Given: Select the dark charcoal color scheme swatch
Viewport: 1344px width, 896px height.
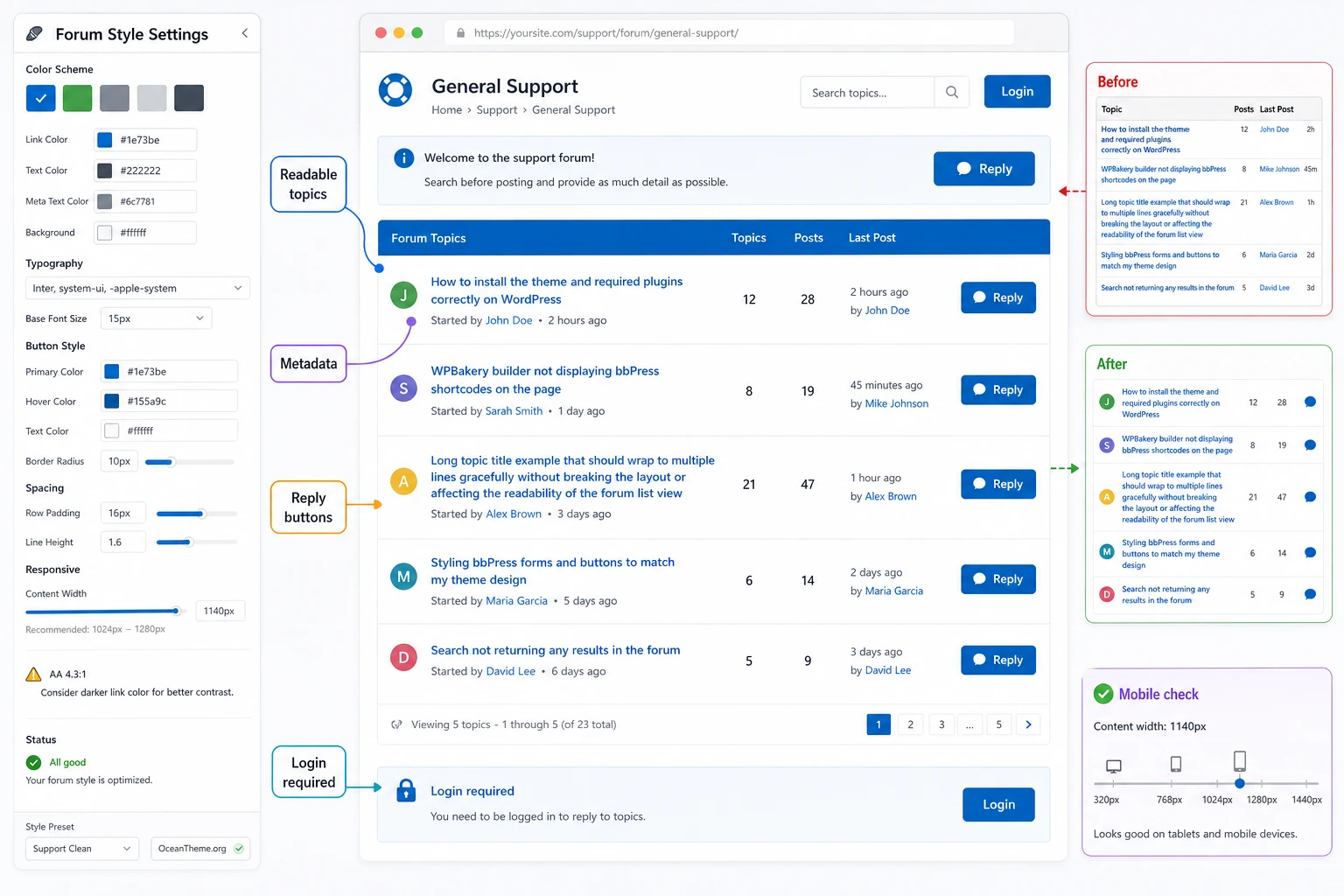Looking at the screenshot, I should 189,98.
